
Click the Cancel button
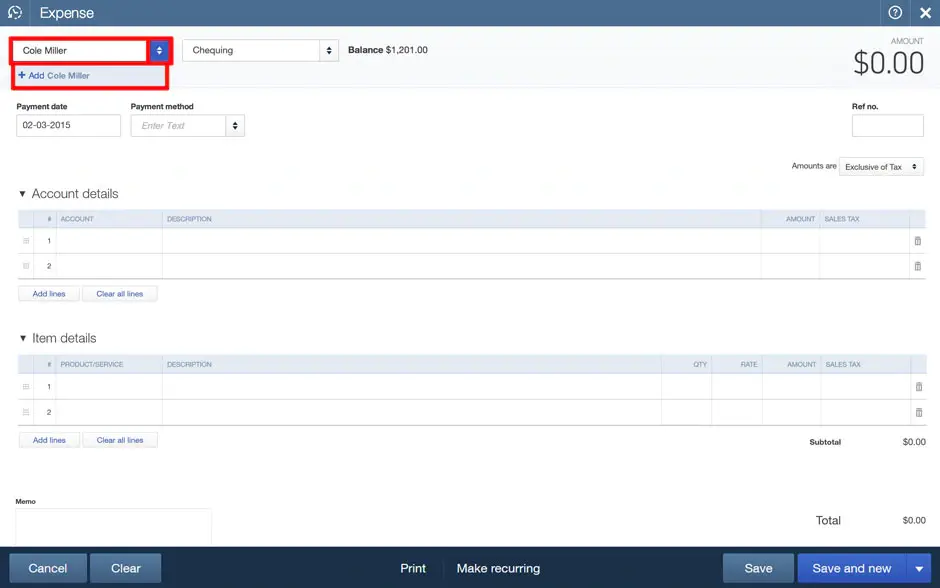point(48,568)
